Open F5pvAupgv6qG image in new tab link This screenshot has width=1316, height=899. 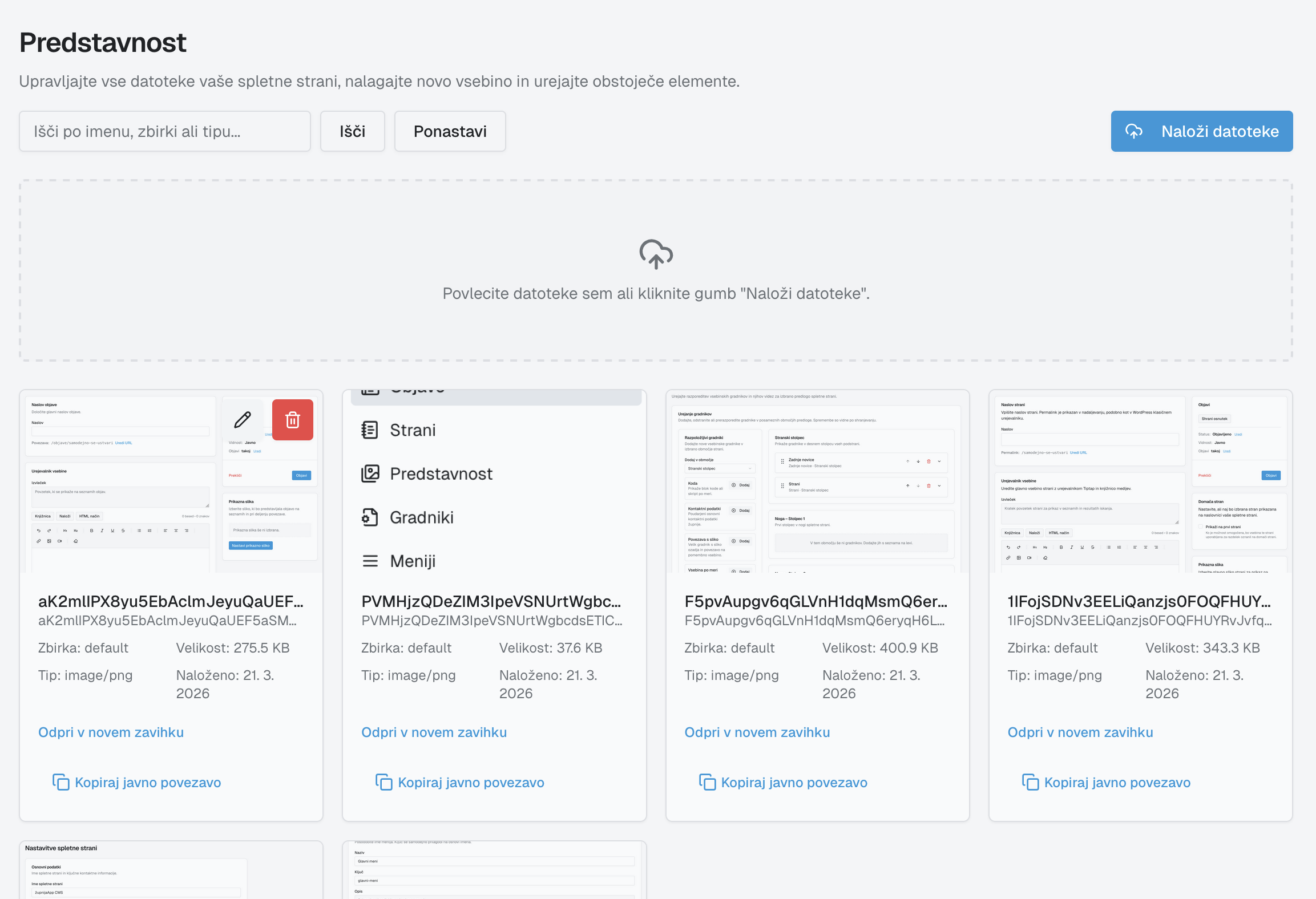[757, 732]
